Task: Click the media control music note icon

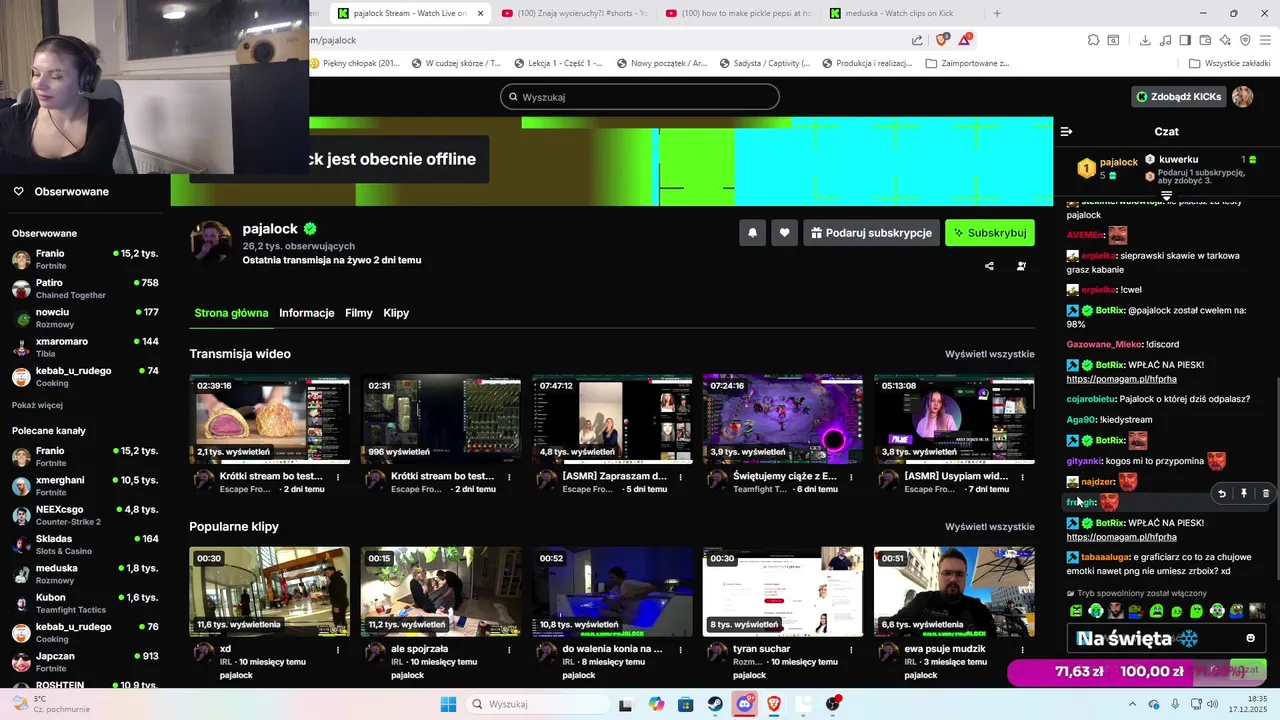Action: click(x=1165, y=40)
